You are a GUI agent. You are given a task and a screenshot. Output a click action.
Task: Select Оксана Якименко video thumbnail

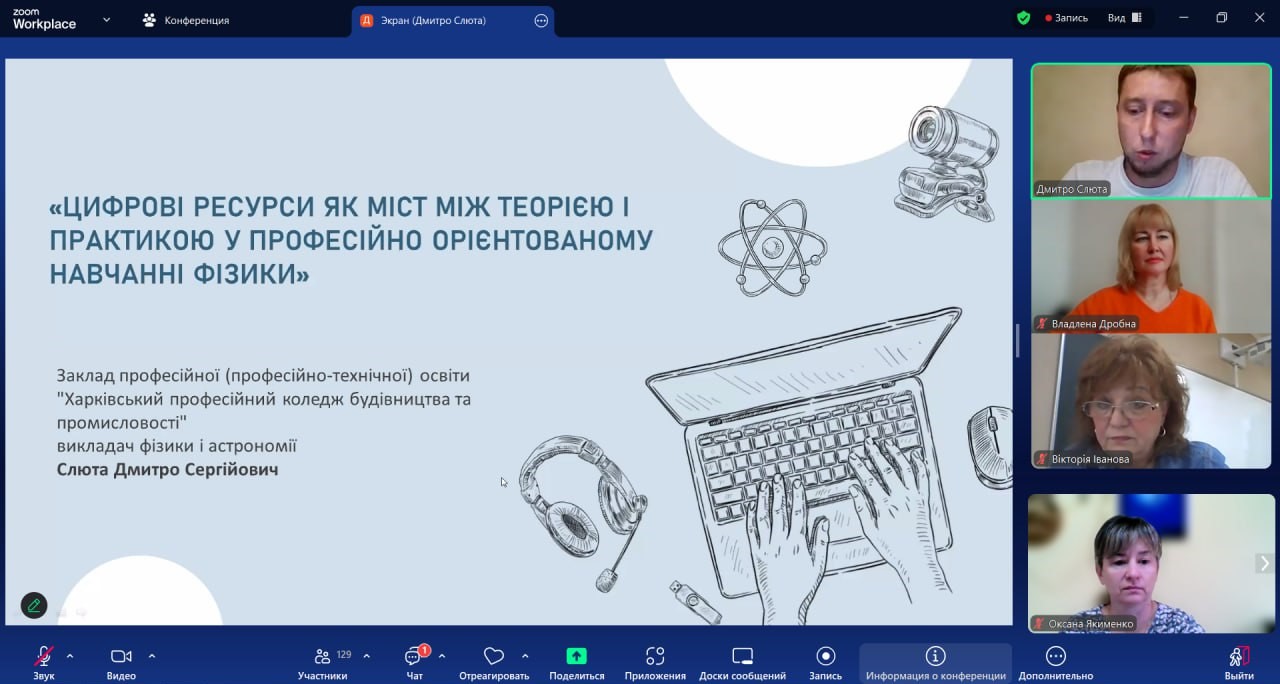(x=1137, y=563)
